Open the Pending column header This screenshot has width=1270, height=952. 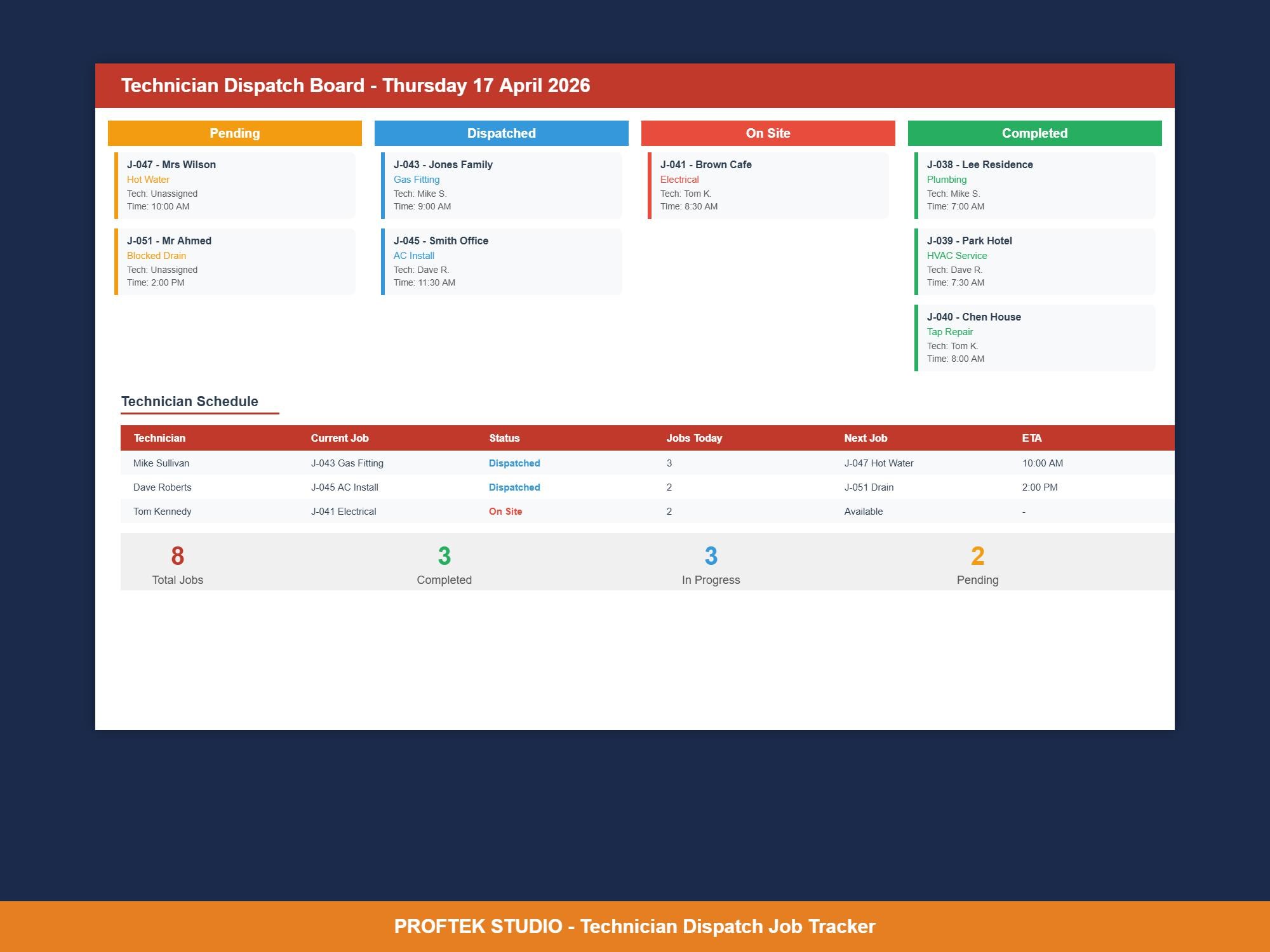[235, 133]
